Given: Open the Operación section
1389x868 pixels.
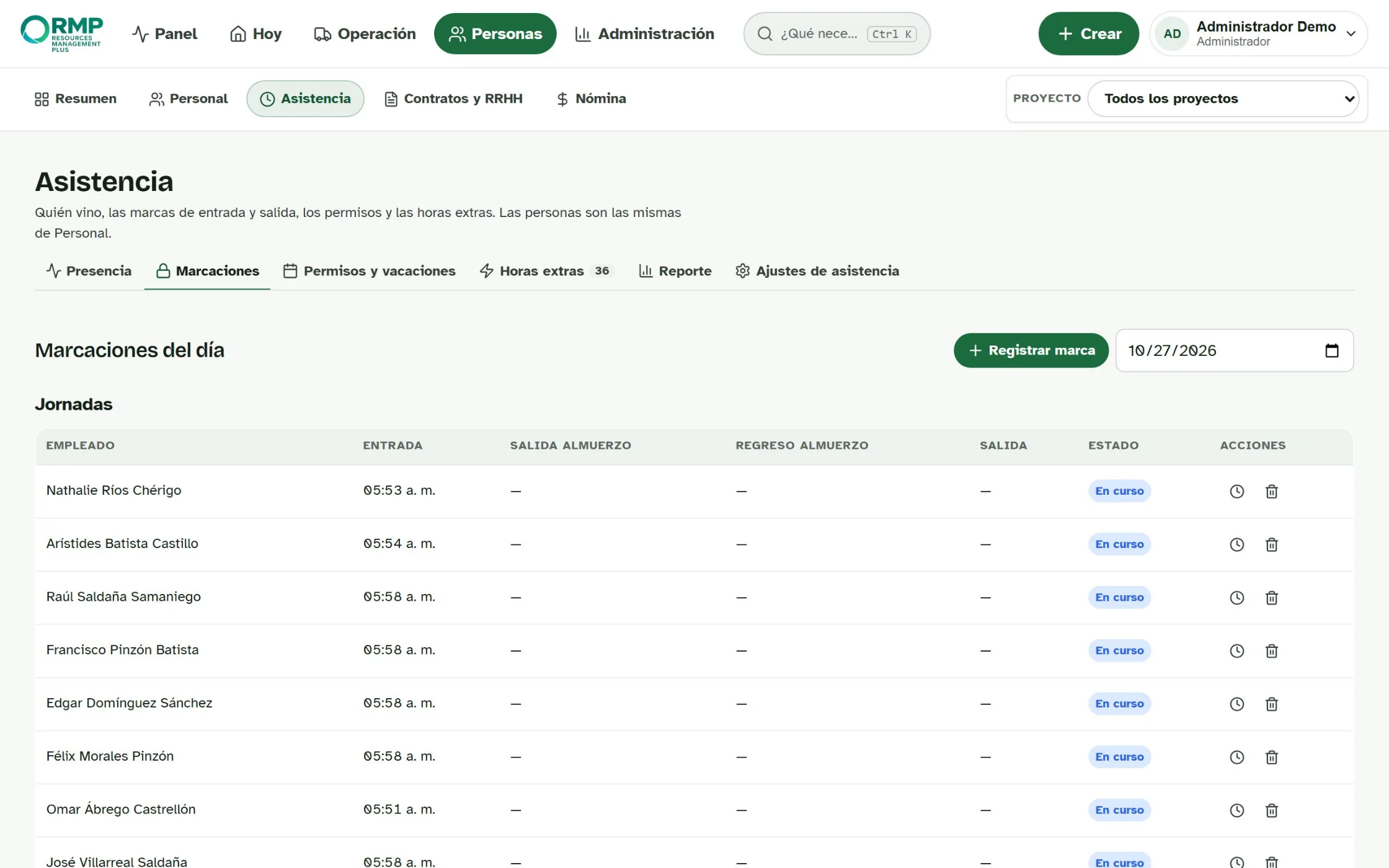Looking at the screenshot, I should click(x=365, y=33).
